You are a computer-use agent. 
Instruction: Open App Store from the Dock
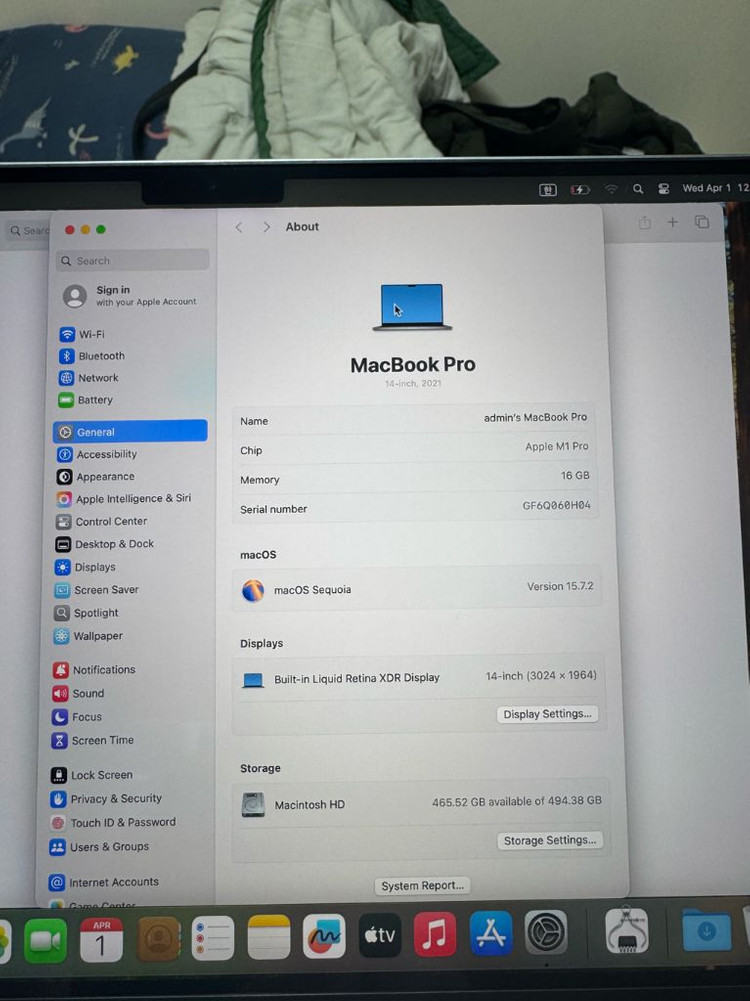click(491, 933)
